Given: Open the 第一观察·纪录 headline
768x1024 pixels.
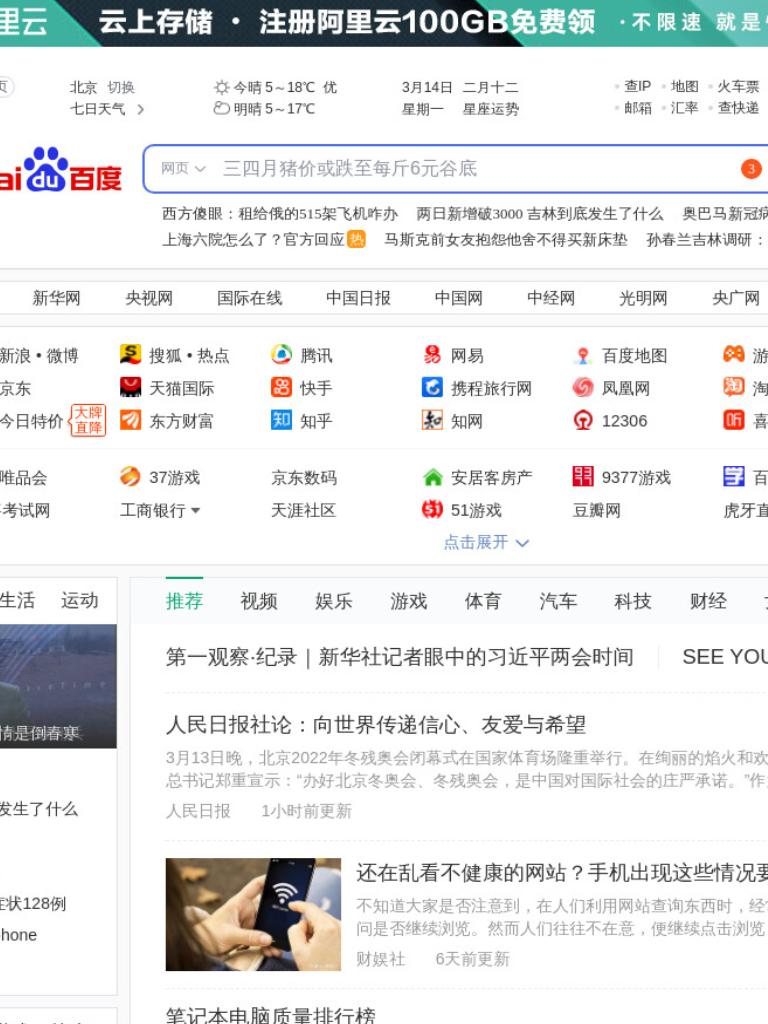Looking at the screenshot, I should (x=399, y=656).
